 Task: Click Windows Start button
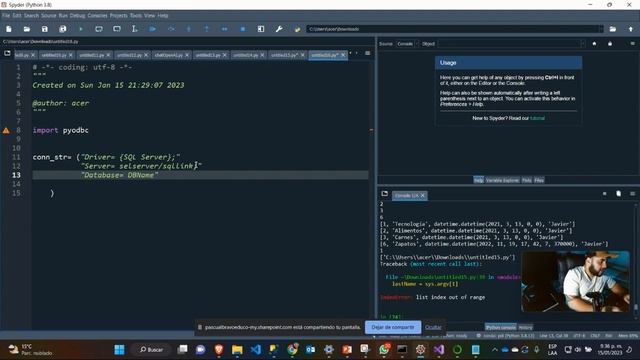(119, 350)
